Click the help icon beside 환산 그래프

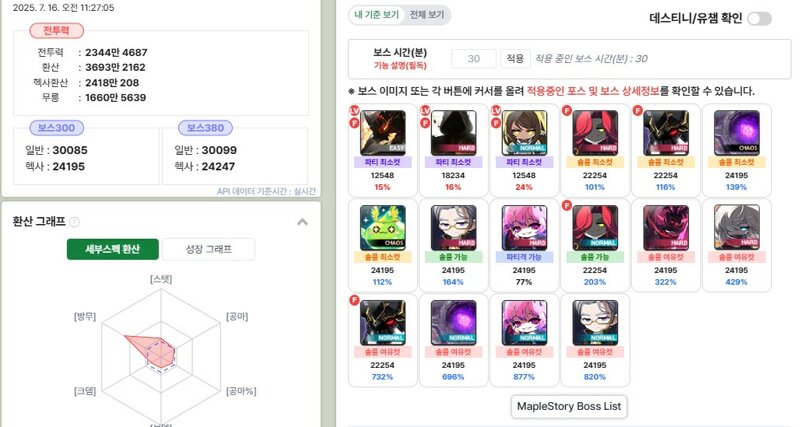[74, 222]
